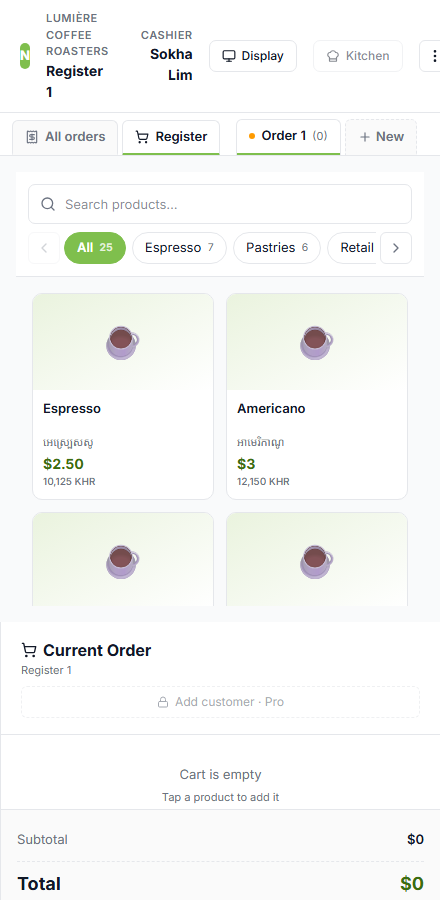Select the Register tab
The height and width of the screenshot is (900, 440).
[171, 137]
